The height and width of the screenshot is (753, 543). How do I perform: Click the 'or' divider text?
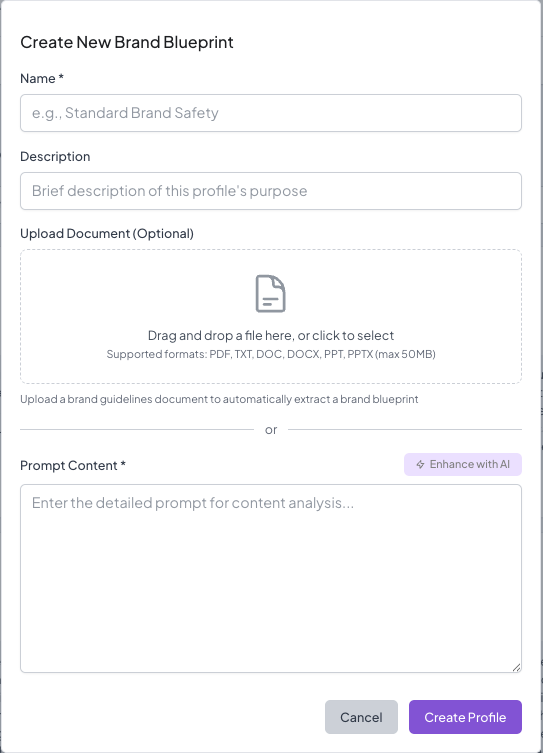tap(271, 430)
